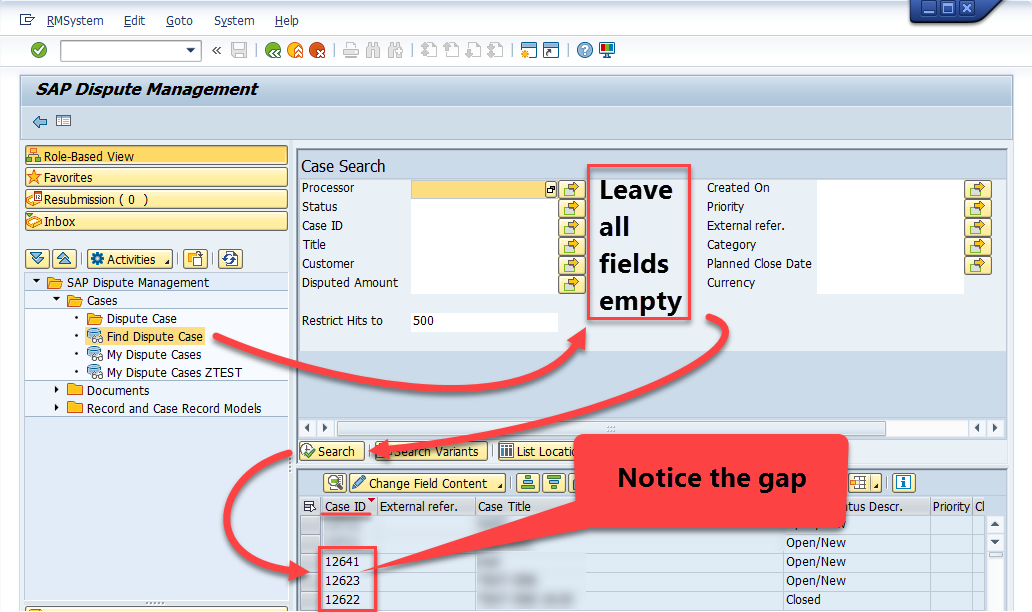Click into the Processor input field
The height and width of the screenshot is (612, 1032).
478,190
